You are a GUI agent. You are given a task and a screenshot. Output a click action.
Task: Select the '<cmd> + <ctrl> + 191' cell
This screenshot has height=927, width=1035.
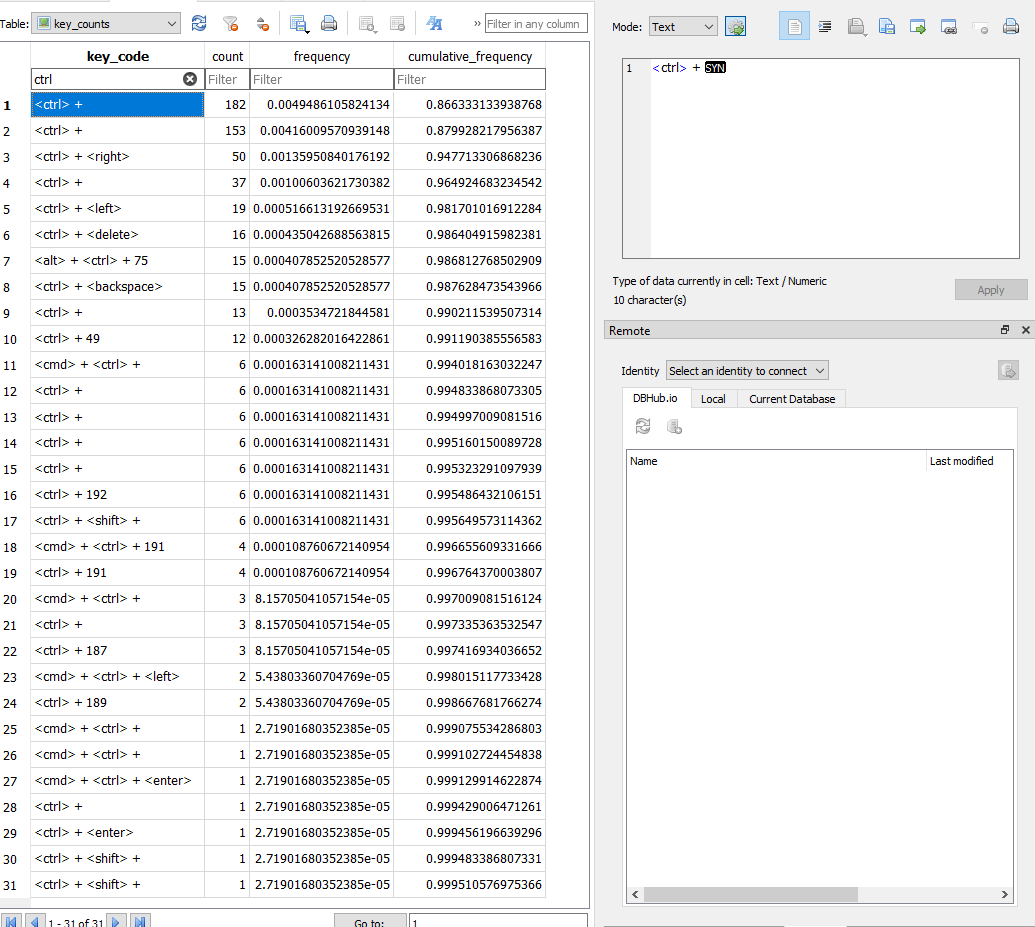(117, 547)
